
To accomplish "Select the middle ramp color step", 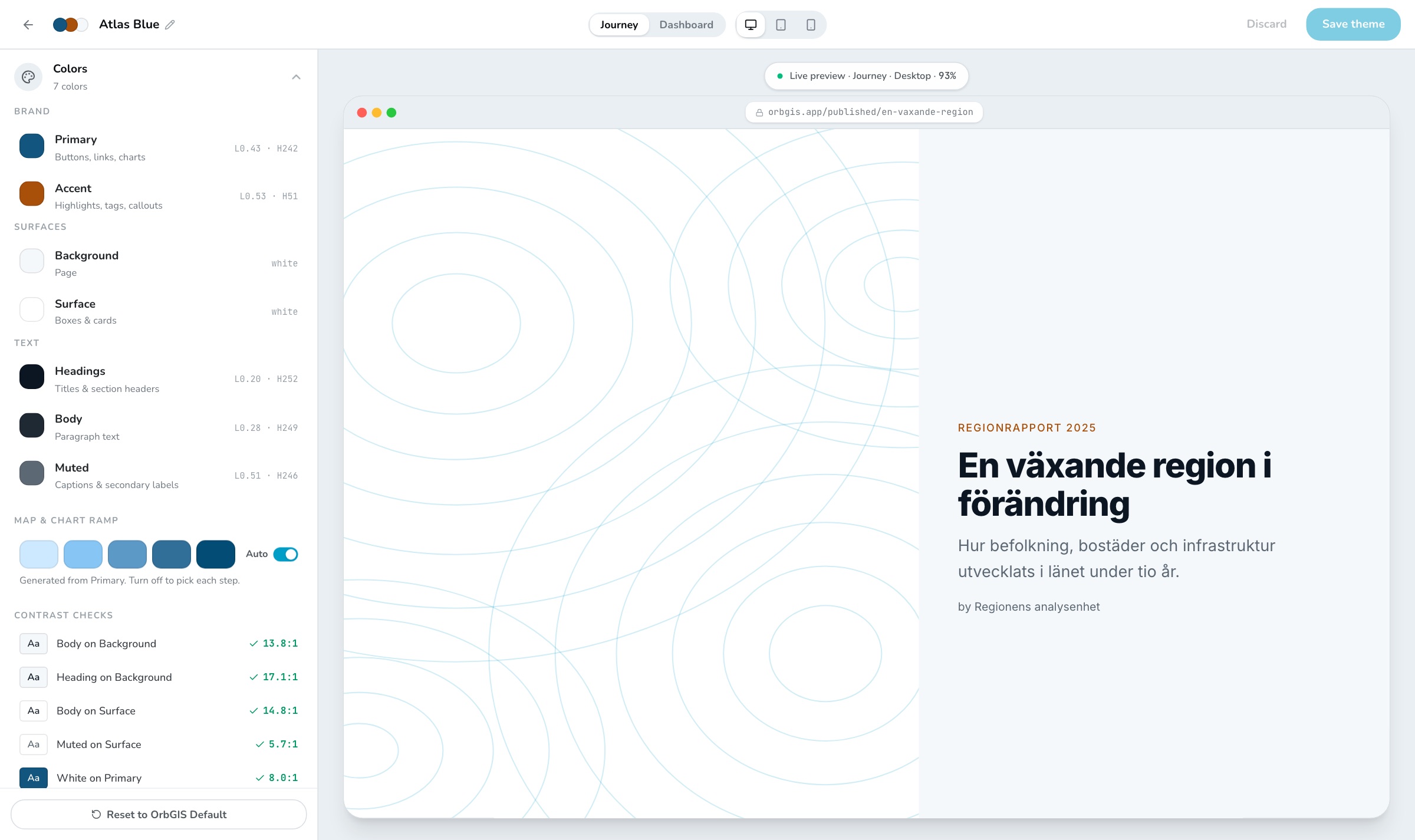I will point(127,554).
